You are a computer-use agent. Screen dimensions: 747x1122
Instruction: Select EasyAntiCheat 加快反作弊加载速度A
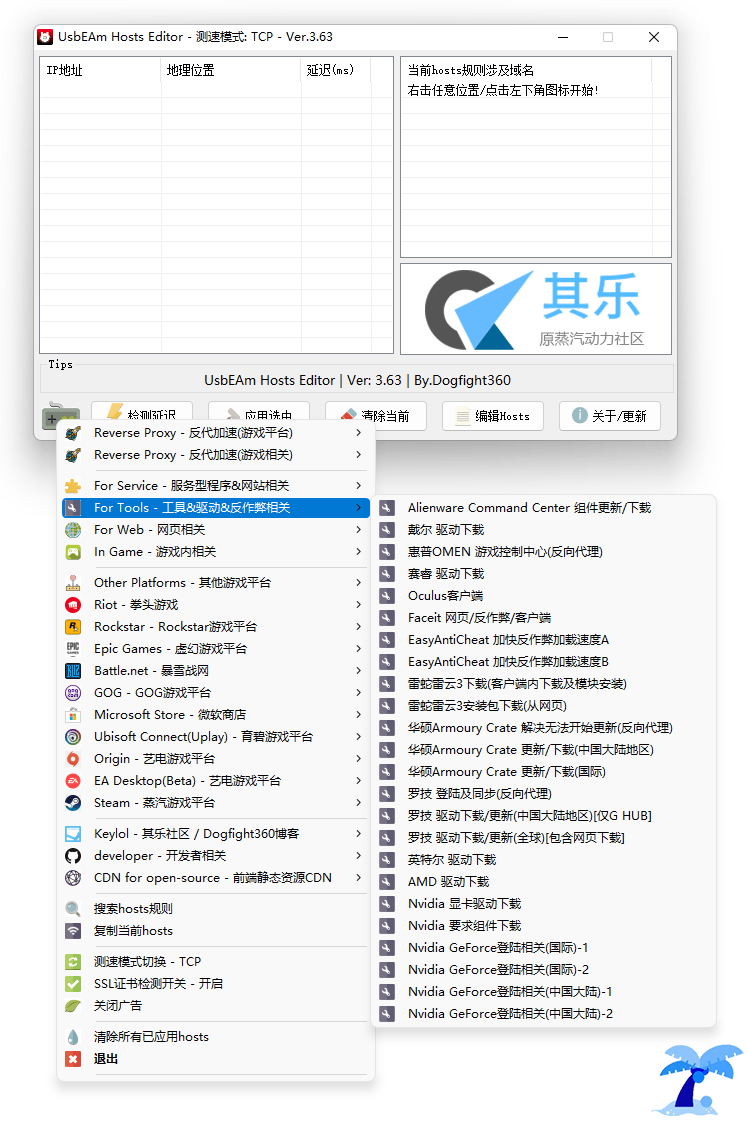pos(542,640)
